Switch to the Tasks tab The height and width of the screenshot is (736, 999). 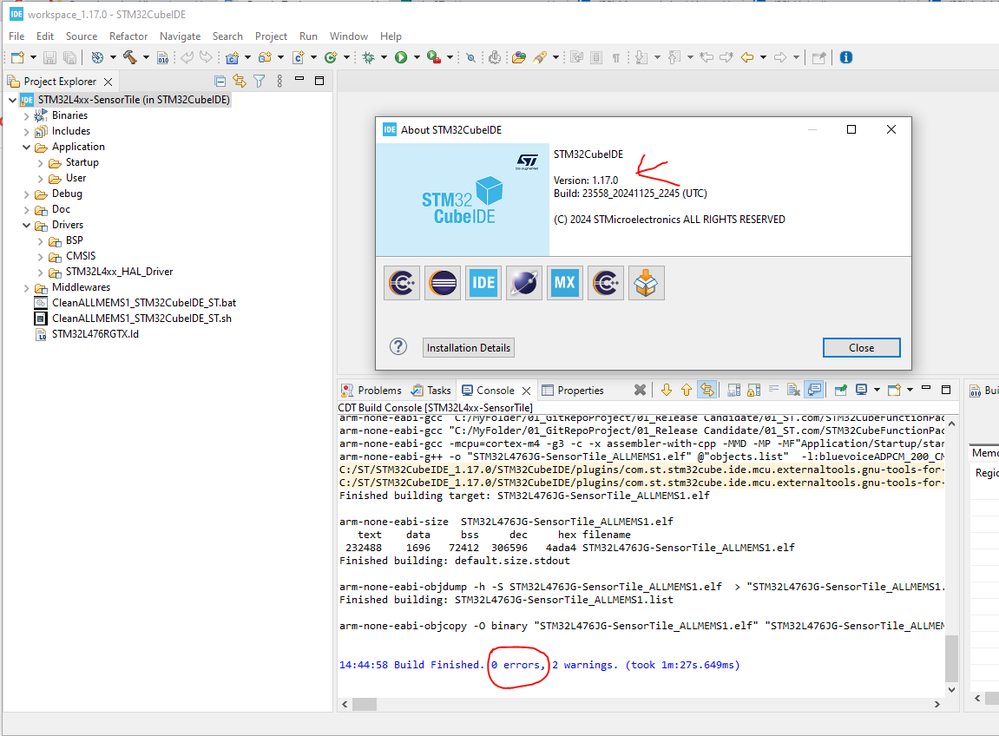click(431, 390)
